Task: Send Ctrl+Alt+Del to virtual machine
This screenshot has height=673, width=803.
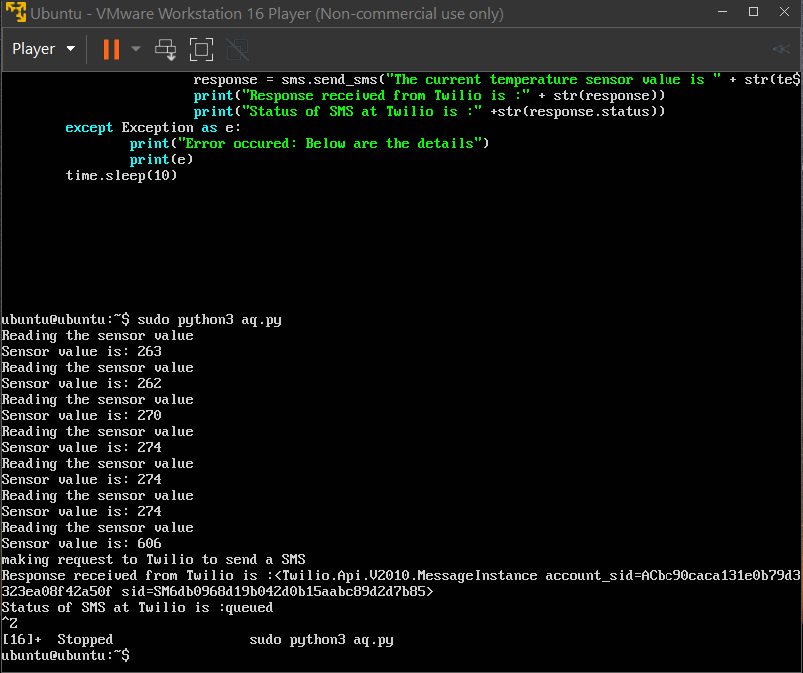Action: pos(165,50)
